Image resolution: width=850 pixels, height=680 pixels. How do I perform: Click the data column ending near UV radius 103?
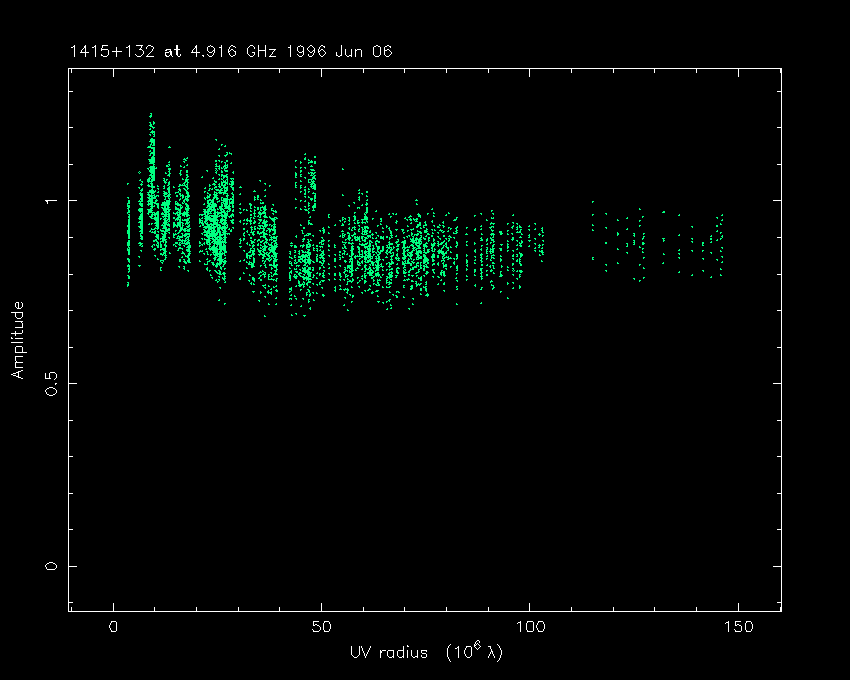coord(541,242)
